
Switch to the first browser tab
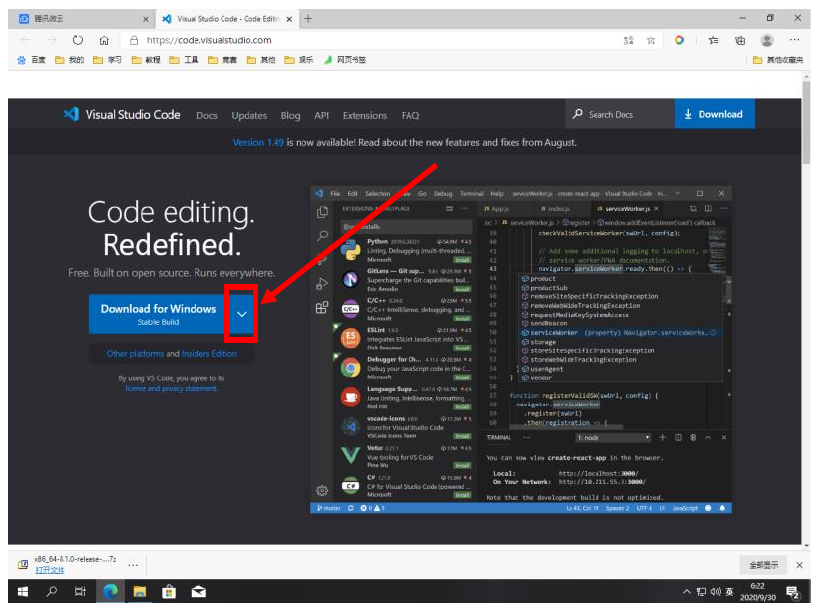[82, 19]
